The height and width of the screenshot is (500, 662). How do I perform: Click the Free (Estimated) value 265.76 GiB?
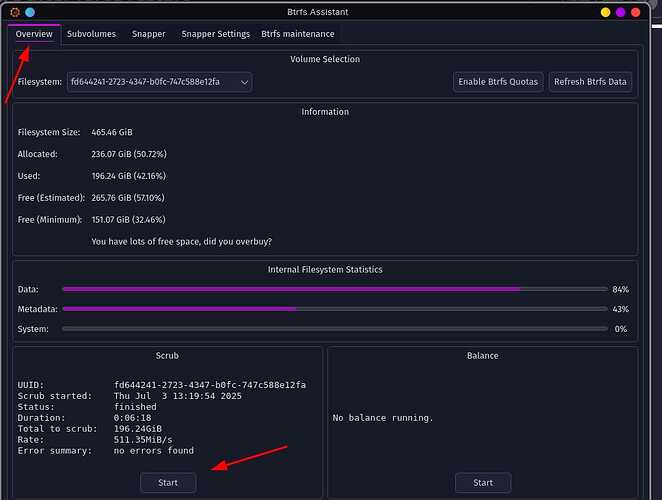[x=128, y=198]
